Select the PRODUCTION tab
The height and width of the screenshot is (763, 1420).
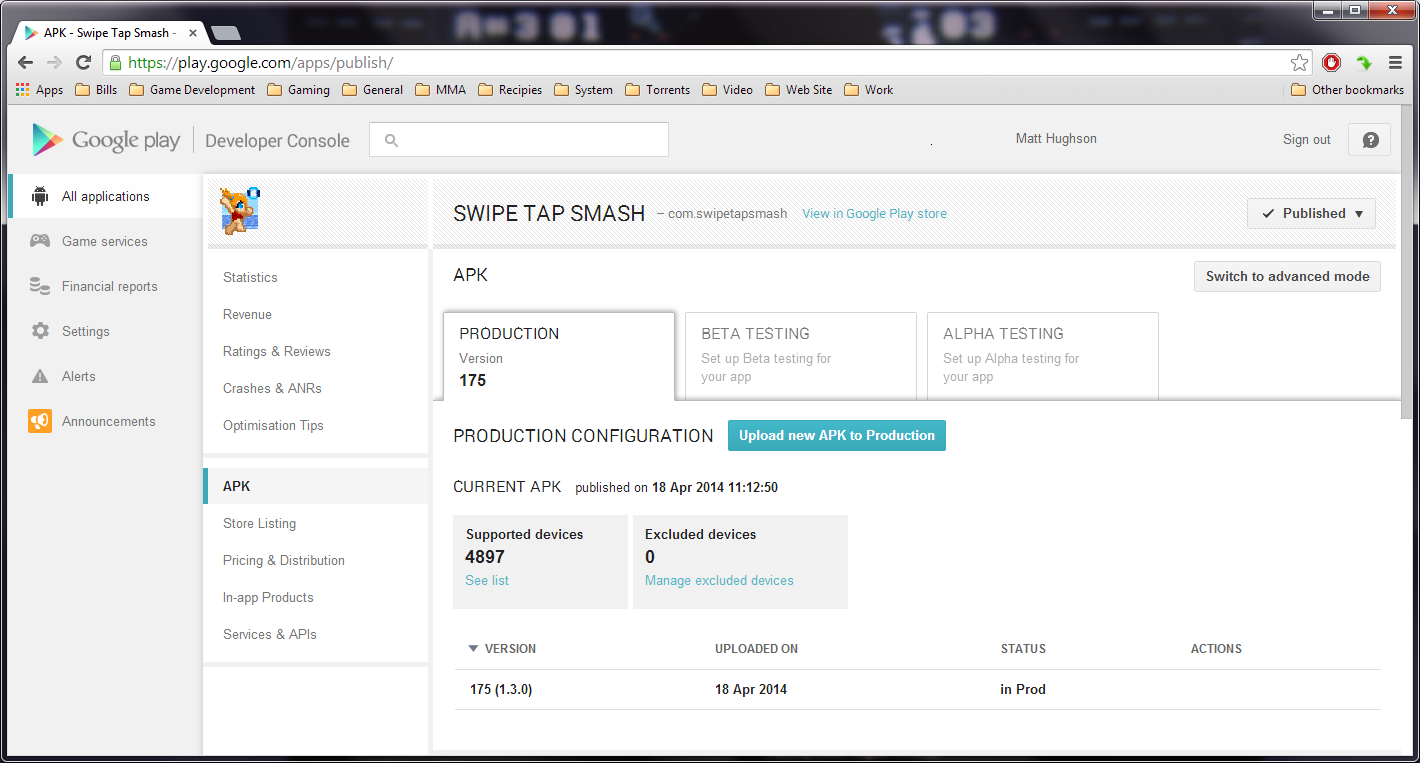pyautogui.click(x=559, y=356)
